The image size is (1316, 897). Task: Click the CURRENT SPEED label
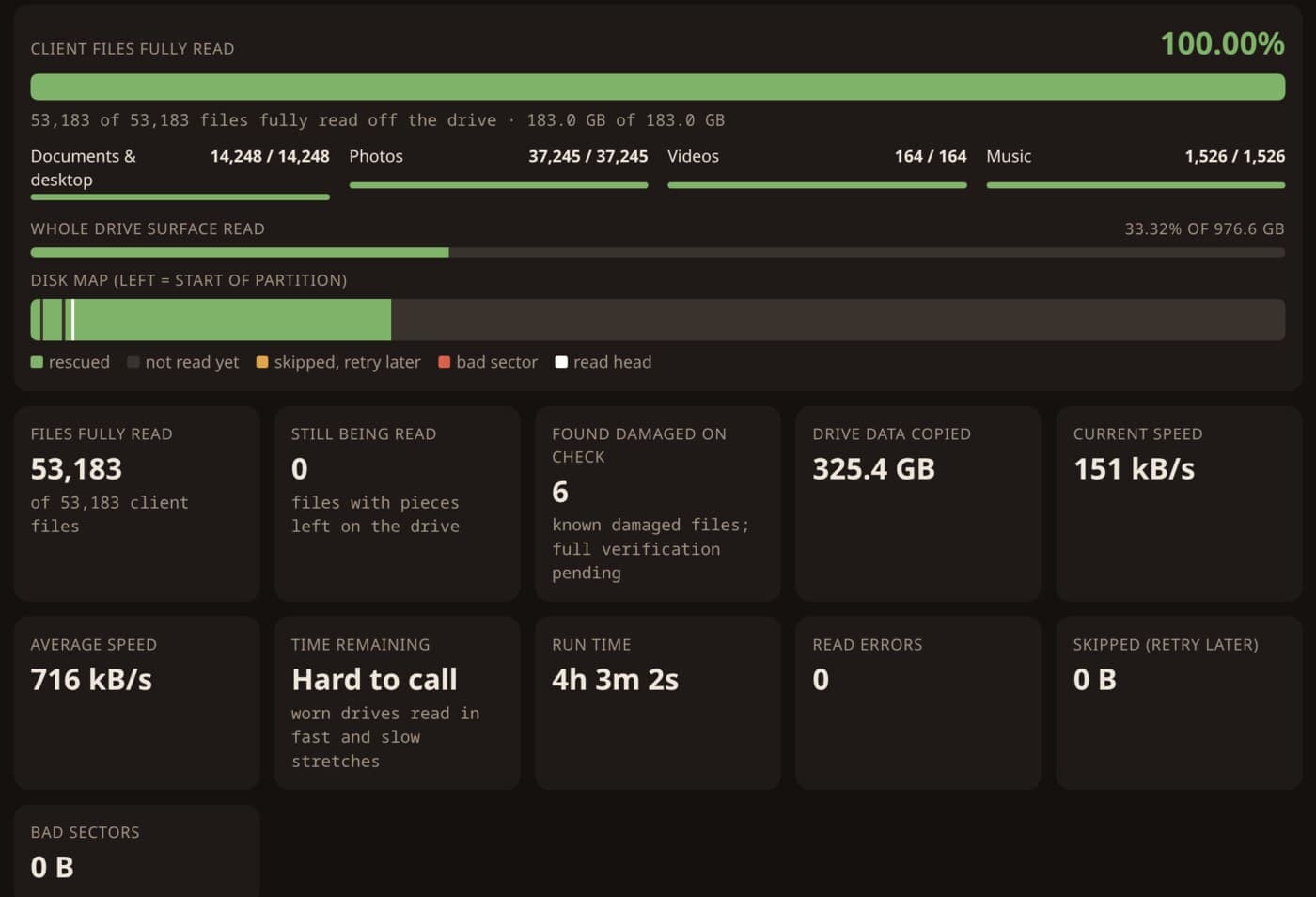pyautogui.click(x=1137, y=434)
